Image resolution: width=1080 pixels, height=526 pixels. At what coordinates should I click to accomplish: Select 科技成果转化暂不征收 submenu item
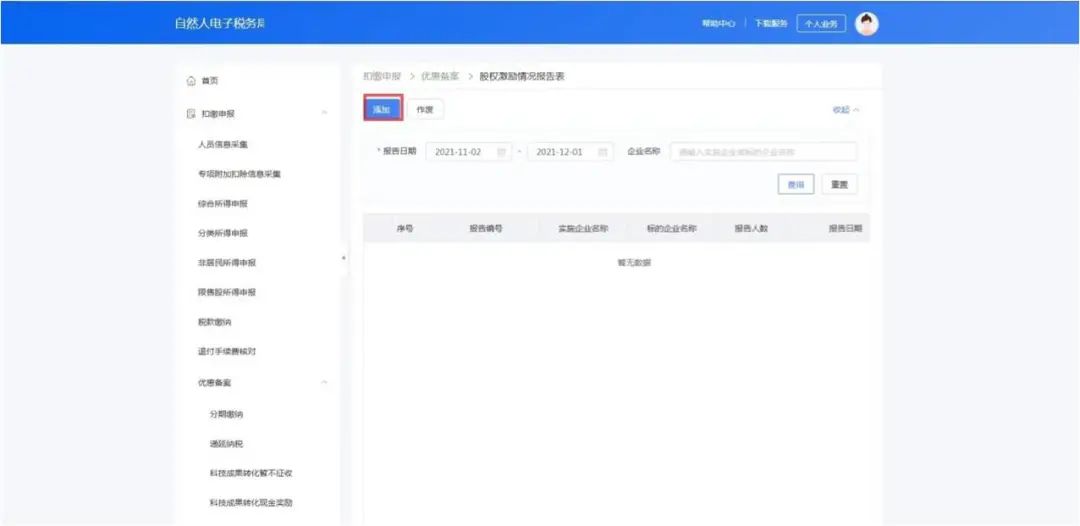pyautogui.click(x=251, y=474)
